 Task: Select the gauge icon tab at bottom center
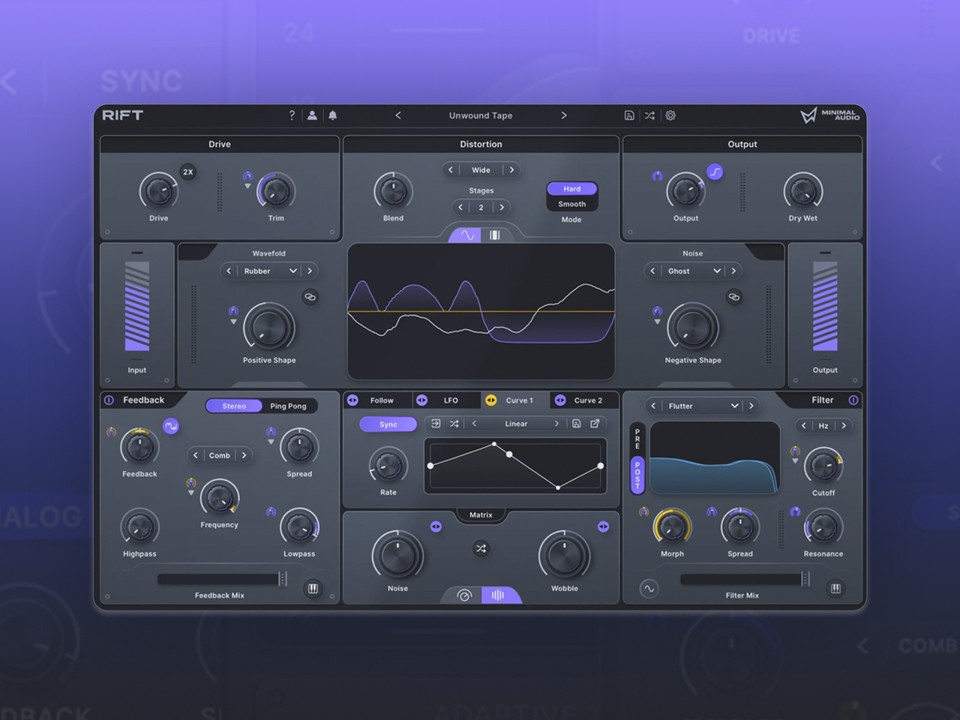tap(464, 595)
